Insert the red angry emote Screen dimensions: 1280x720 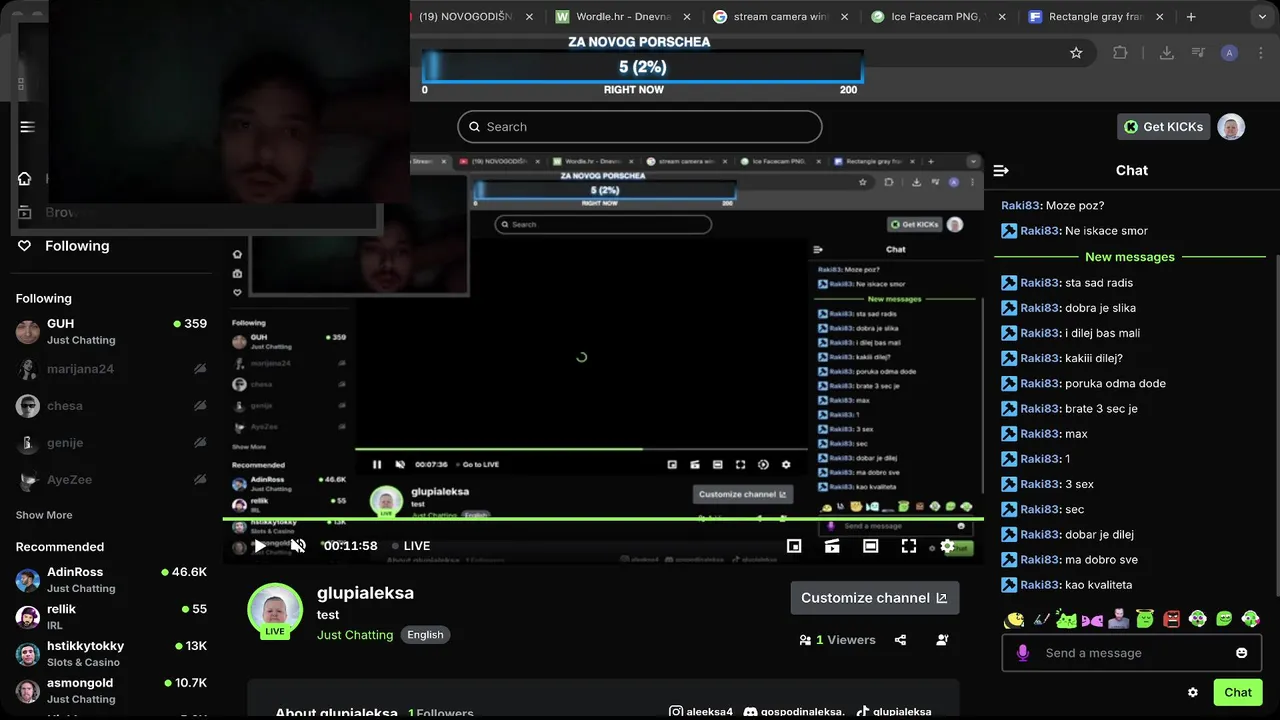coord(1172,620)
